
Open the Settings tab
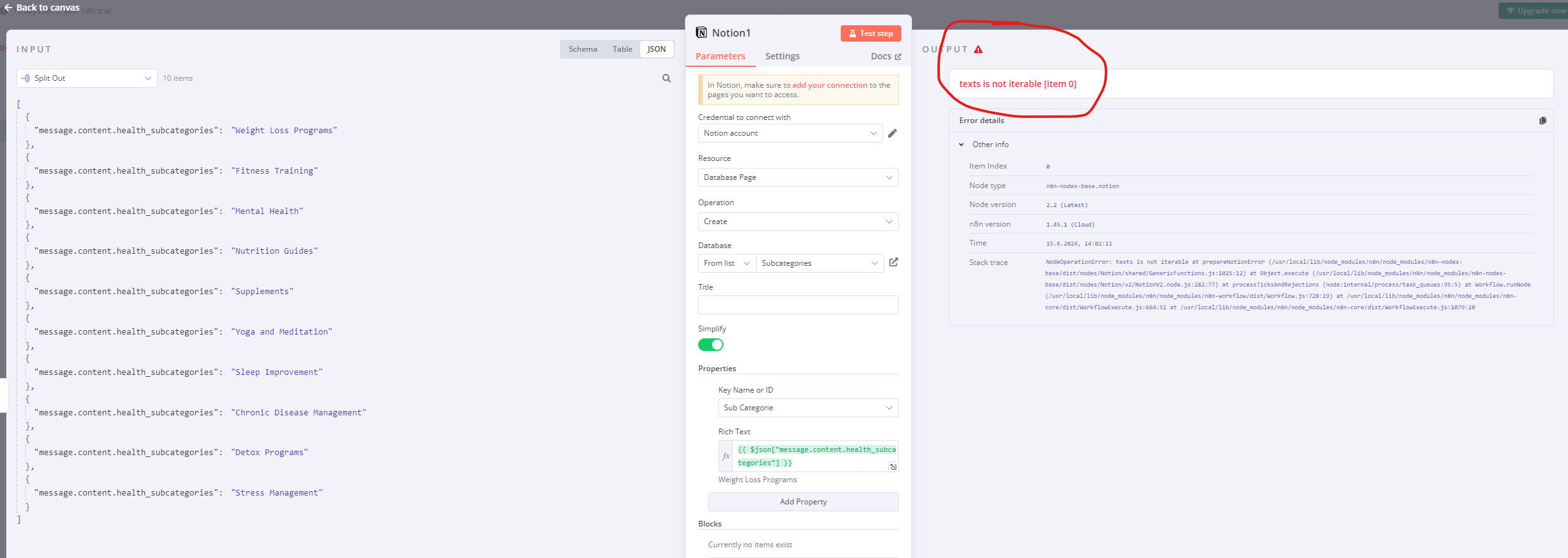click(x=782, y=56)
